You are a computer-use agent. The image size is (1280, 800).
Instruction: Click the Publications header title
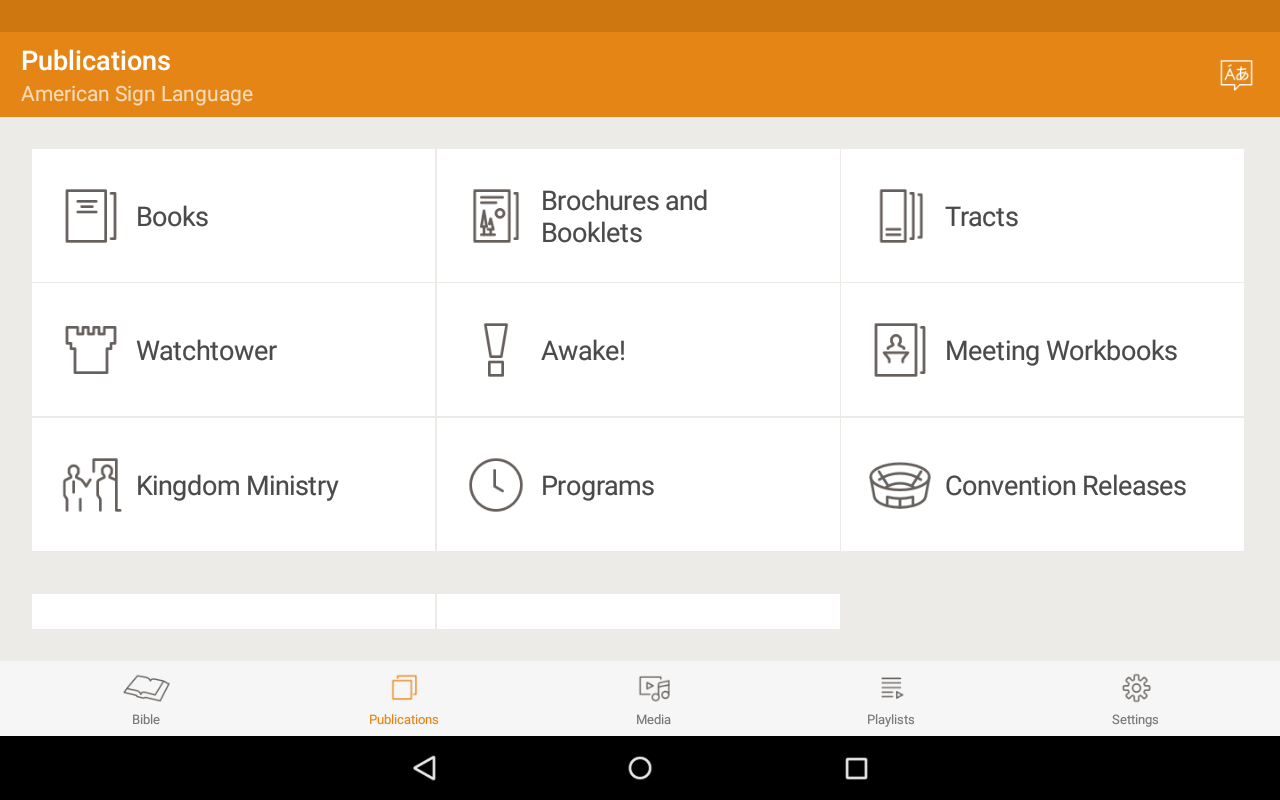(96, 61)
